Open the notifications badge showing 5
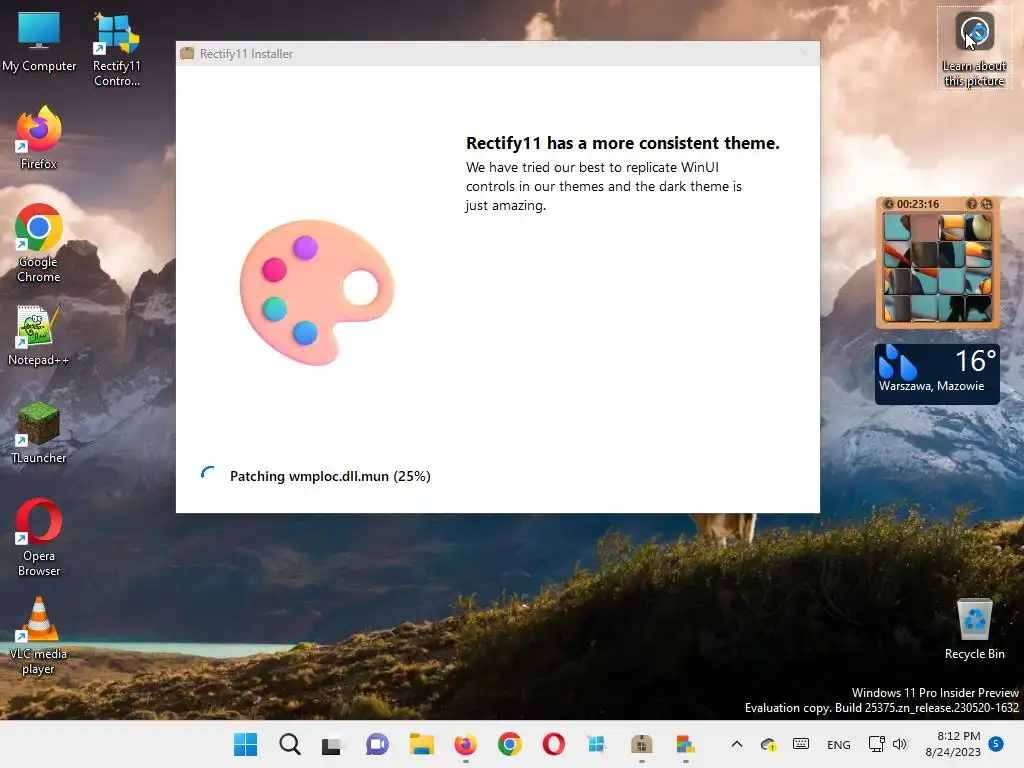Viewport: 1024px width, 768px height. point(996,744)
